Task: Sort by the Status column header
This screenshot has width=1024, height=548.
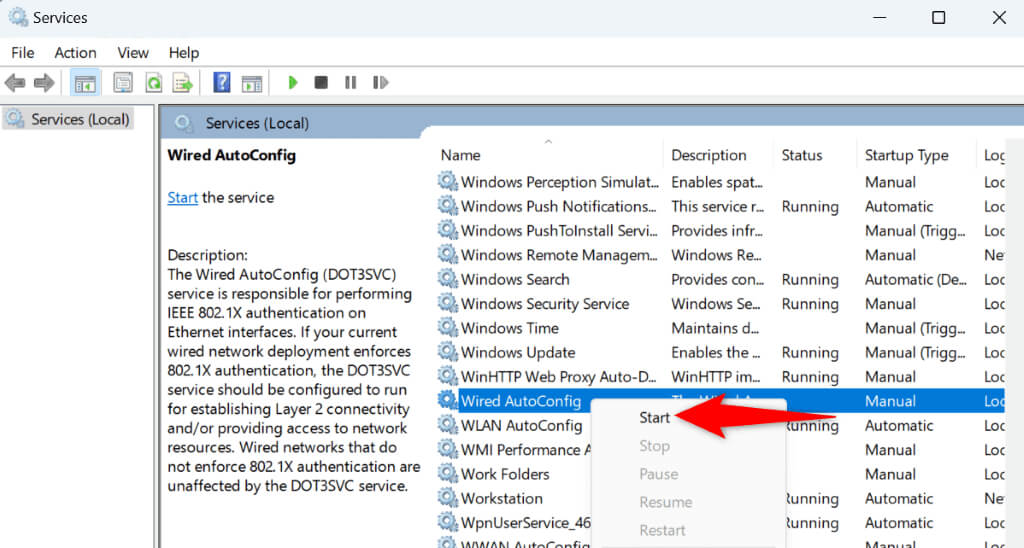Action: pyautogui.click(x=802, y=155)
